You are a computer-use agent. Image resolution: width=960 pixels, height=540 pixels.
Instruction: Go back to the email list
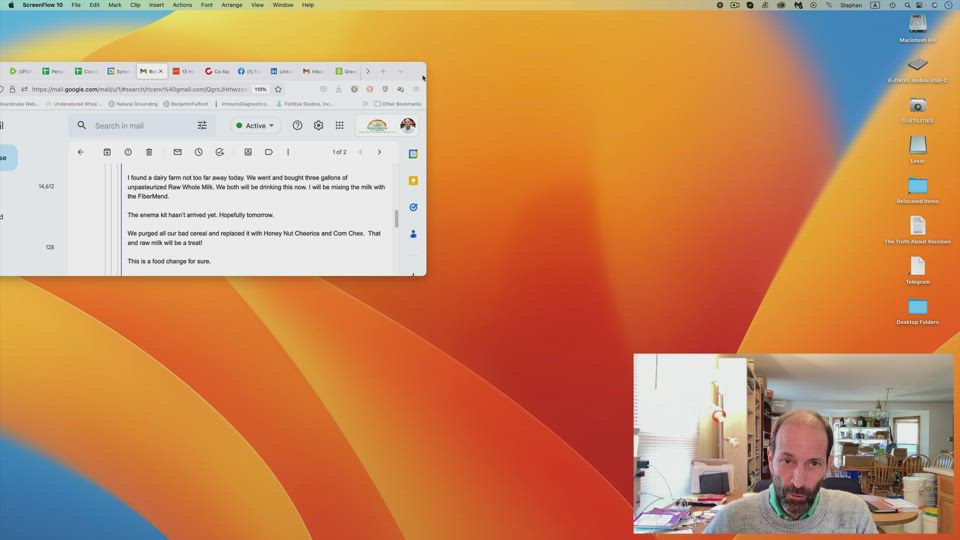81,152
